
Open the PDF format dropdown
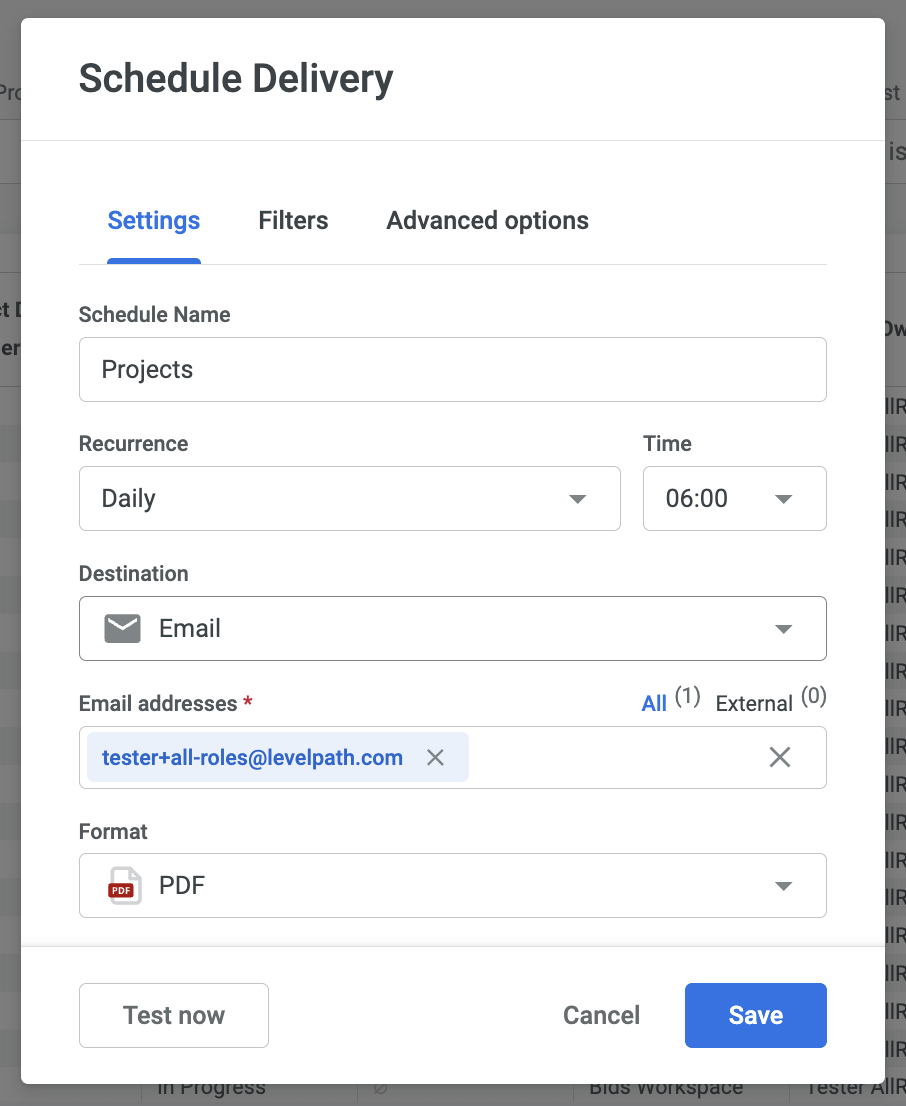[x=452, y=886]
